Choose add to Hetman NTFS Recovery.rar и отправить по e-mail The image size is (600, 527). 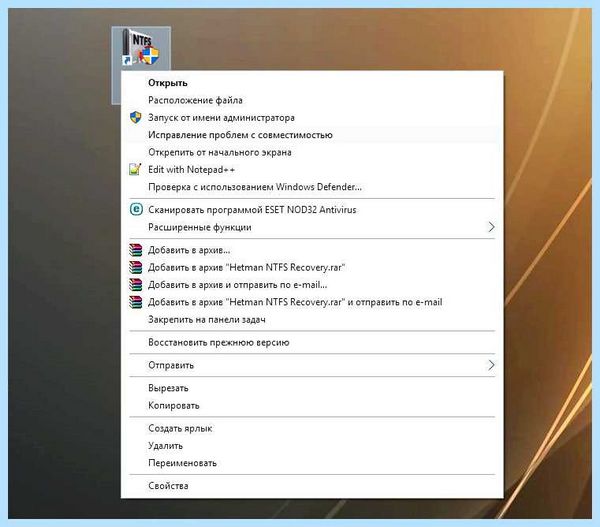pos(312,302)
